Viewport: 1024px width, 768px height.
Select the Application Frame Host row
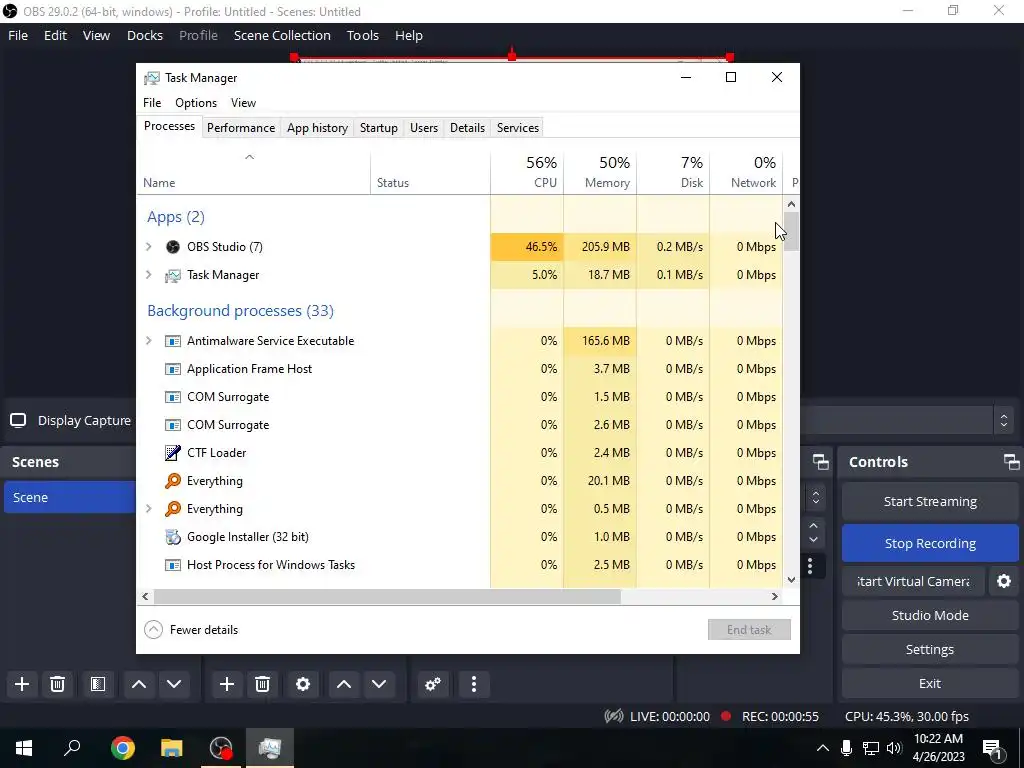pos(460,368)
